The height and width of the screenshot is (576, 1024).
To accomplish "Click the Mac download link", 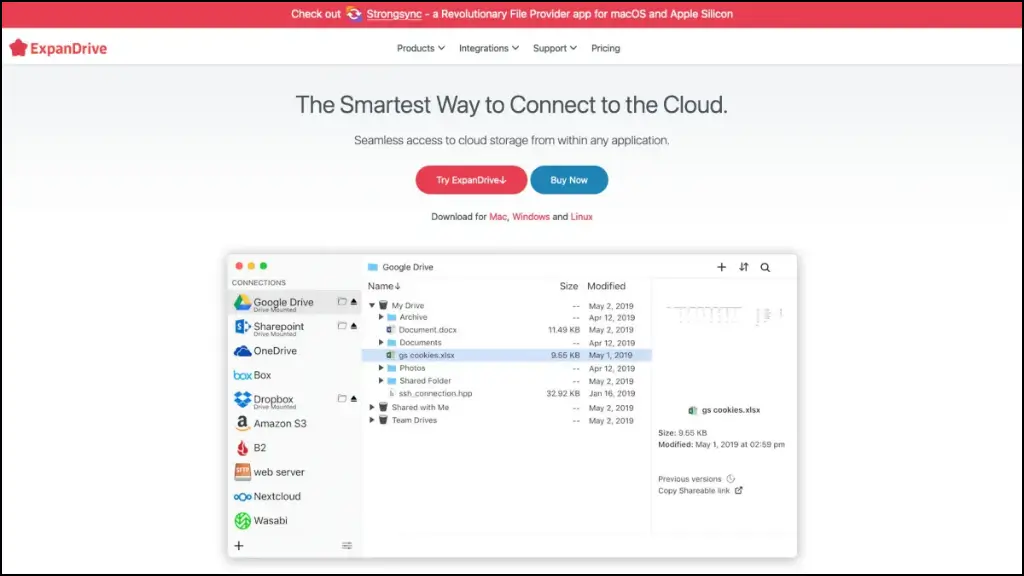I will [x=498, y=217].
